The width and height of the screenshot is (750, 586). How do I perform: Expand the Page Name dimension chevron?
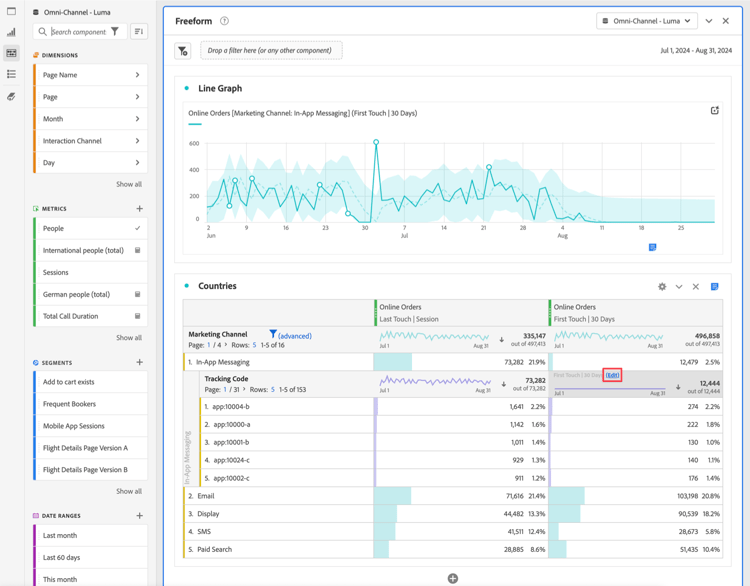pos(137,75)
